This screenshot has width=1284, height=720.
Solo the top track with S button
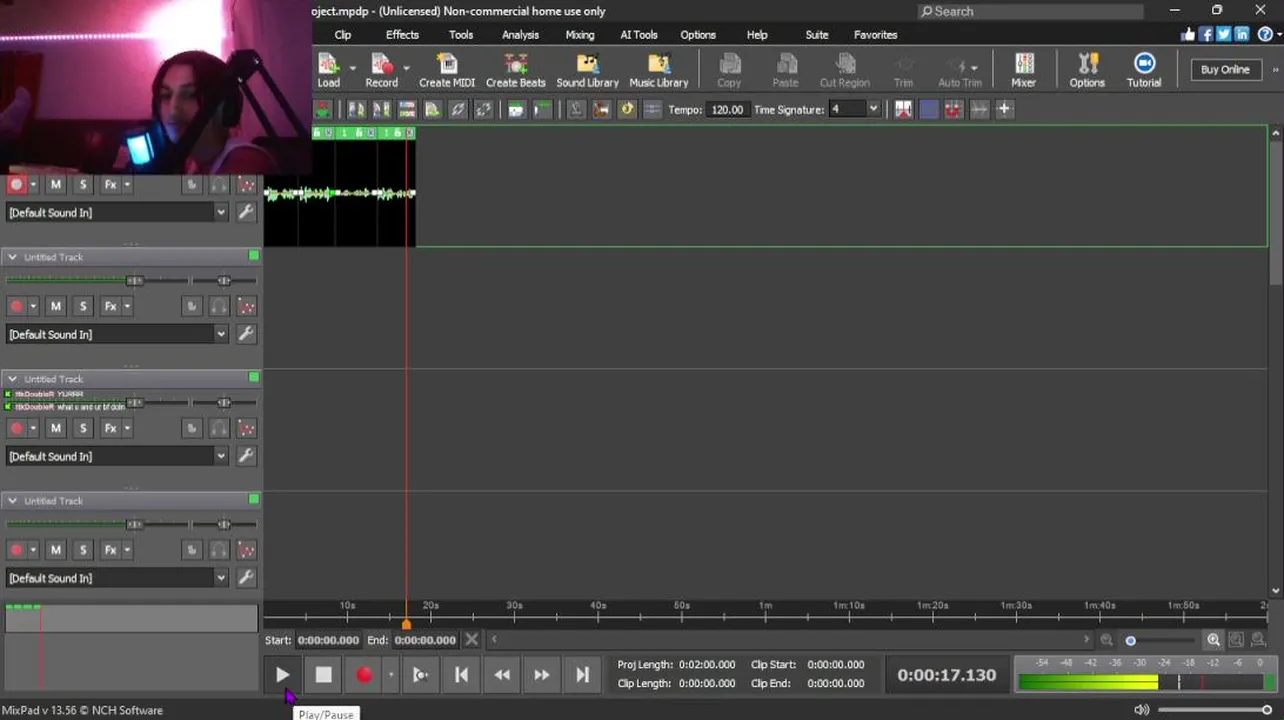[83, 184]
